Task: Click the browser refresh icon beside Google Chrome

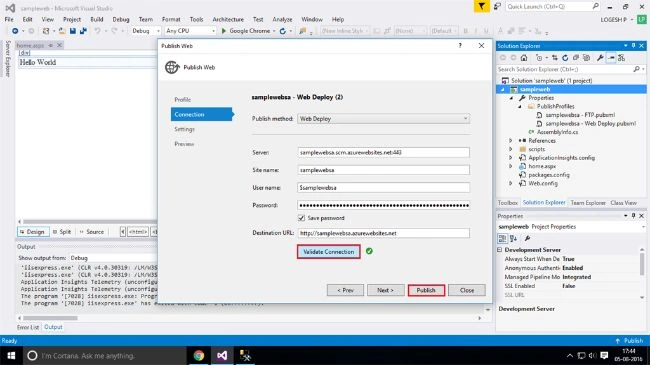Action: 283,31
